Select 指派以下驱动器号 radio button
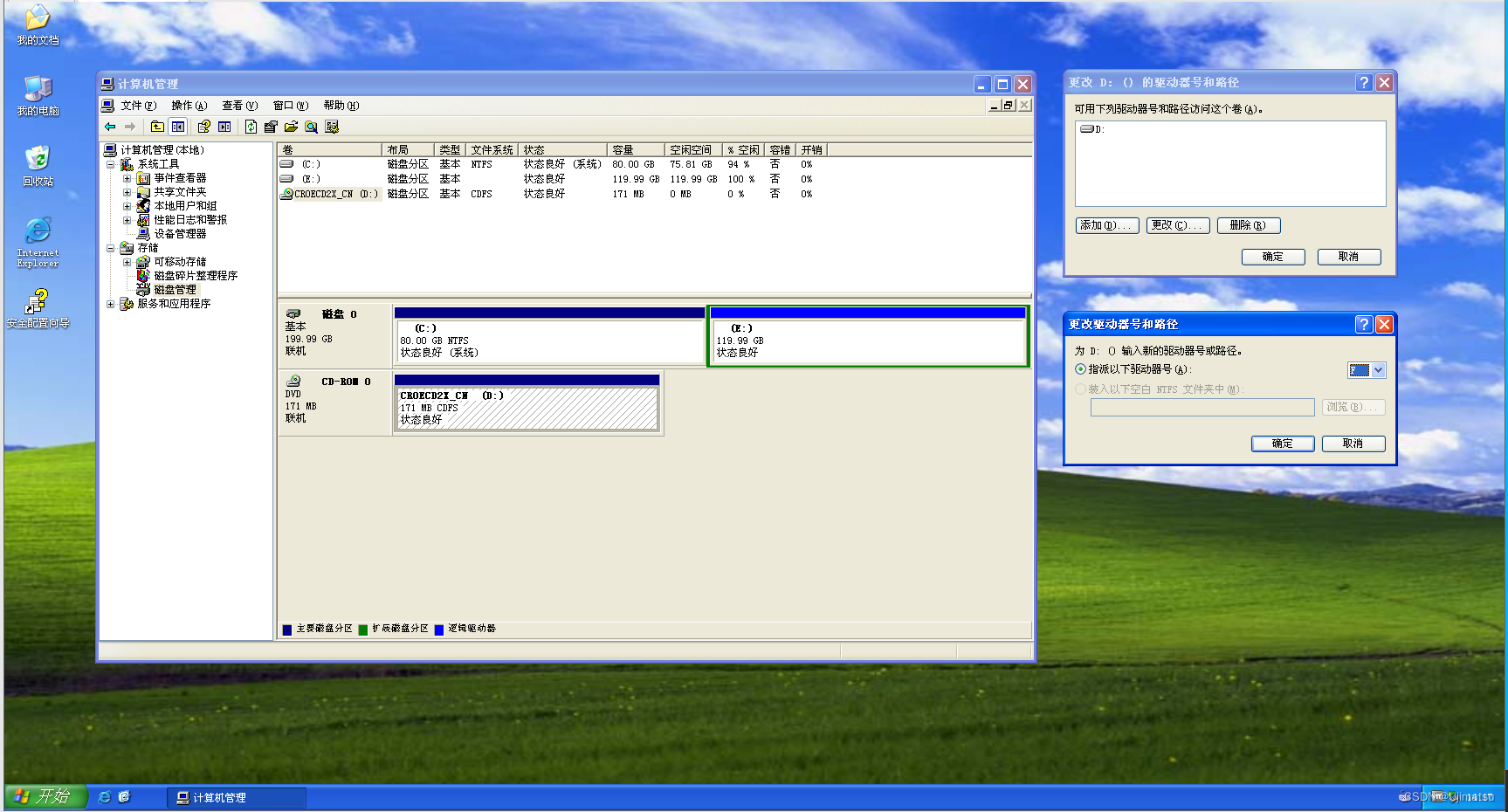Image resolution: width=1508 pixels, height=812 pixels. click(x=1081, y=369)
